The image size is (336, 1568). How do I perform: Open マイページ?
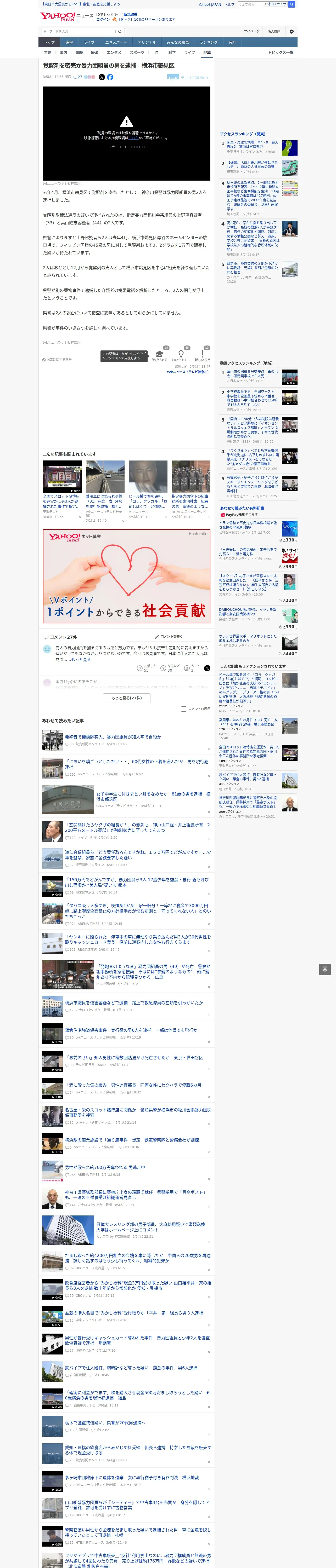(x=252, y=32)
